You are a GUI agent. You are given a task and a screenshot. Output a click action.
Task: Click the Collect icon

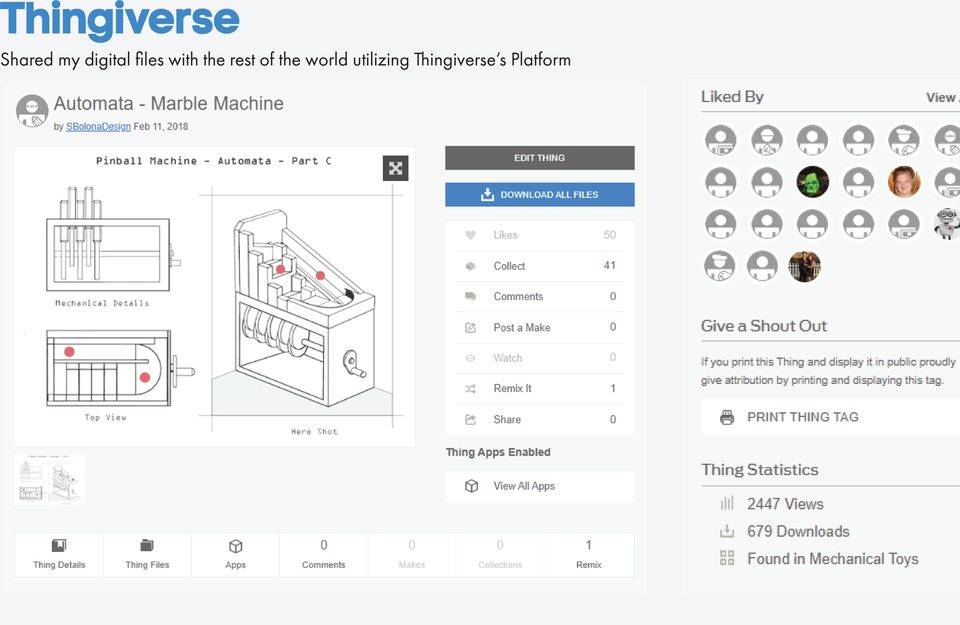[x=470, y=266]
